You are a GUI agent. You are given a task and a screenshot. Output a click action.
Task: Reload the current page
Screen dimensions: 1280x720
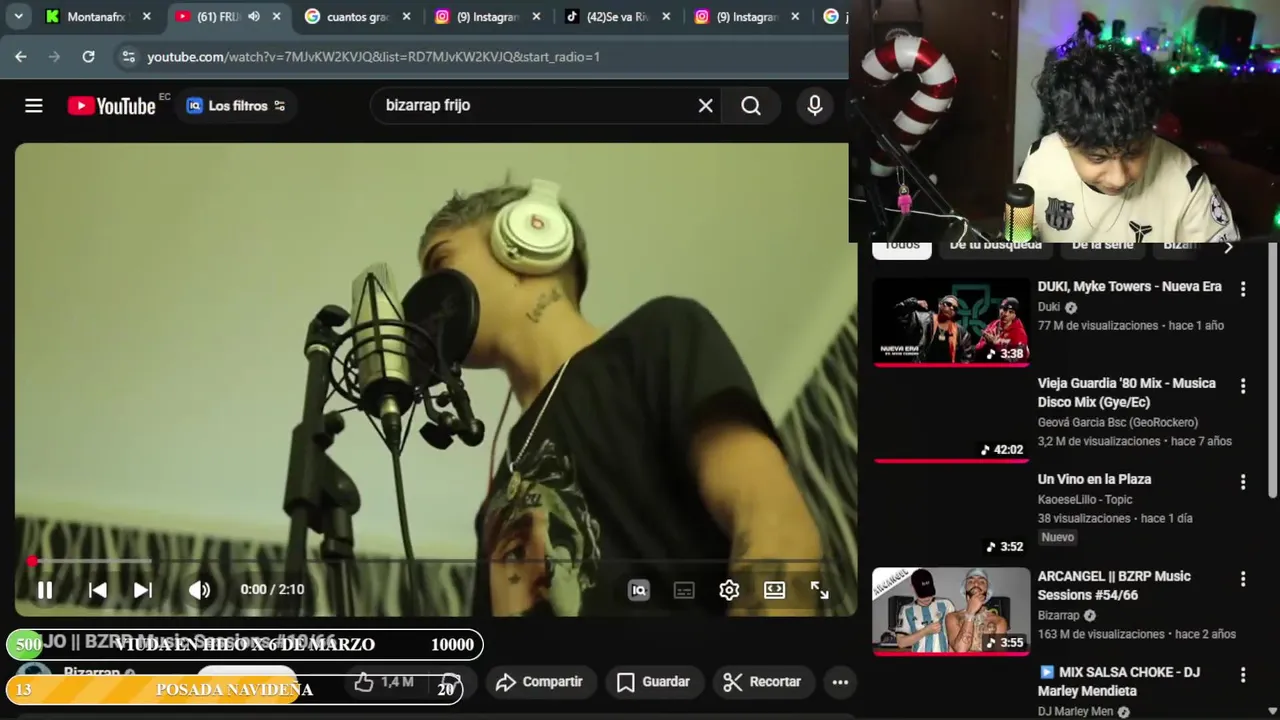[x=88, y=57]
